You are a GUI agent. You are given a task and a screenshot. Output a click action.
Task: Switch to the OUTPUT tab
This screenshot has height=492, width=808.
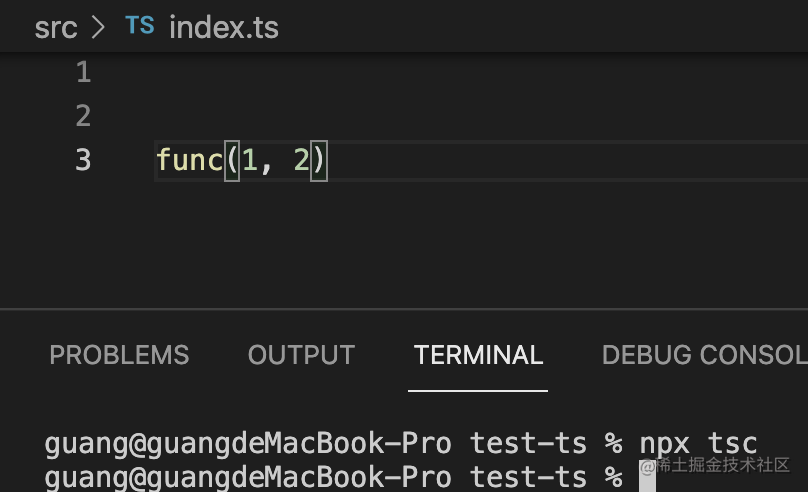[x=301, y=355]
